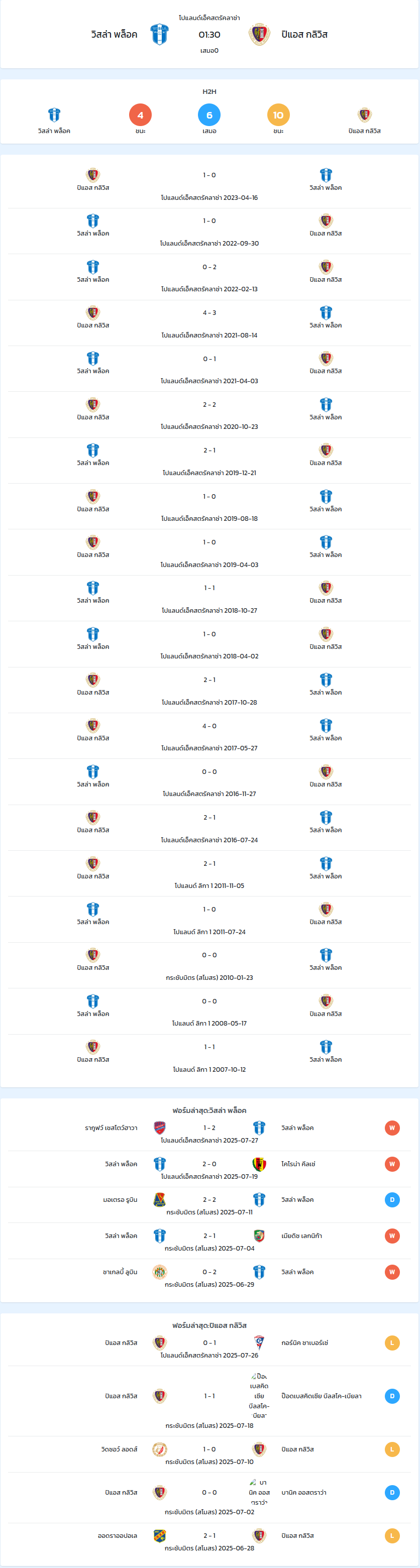
Task: Select the Motor Lublin team logo
Action: coord(159,1199)
